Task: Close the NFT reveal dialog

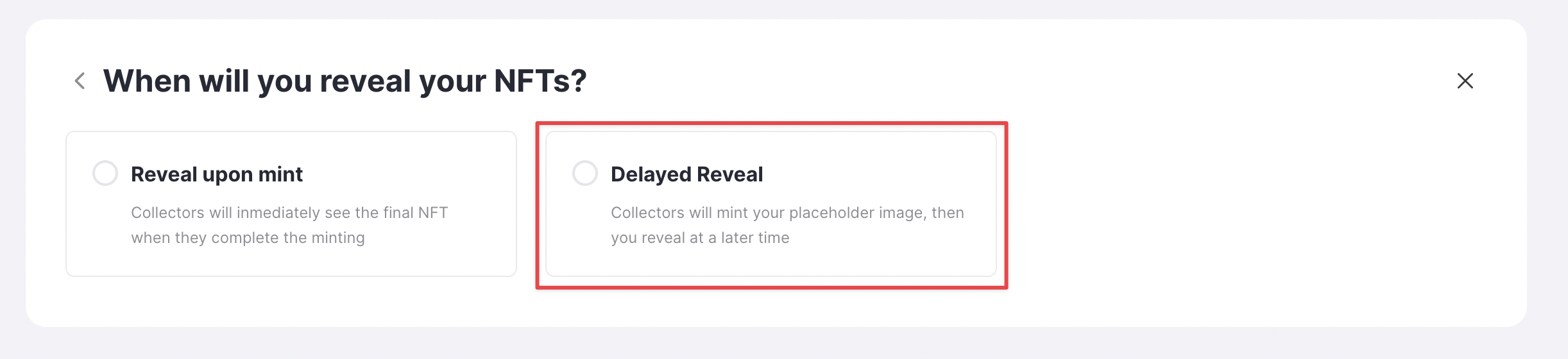Action: [x=1465, y=81]
